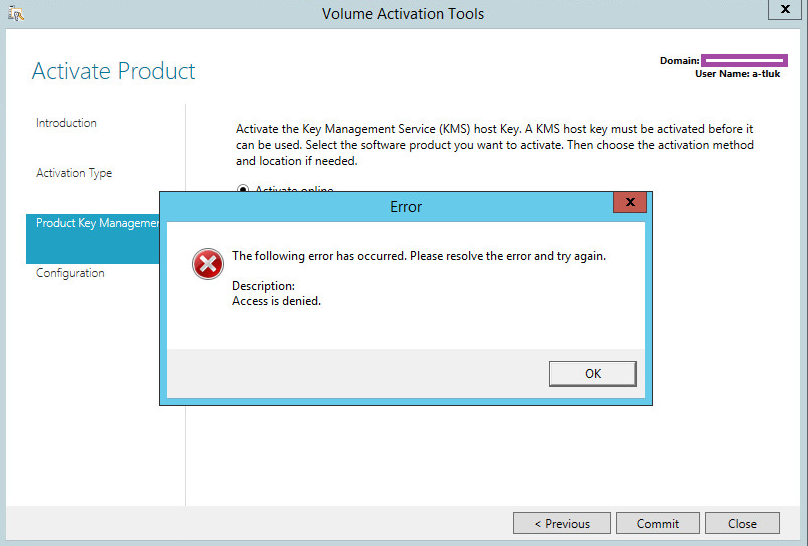Click the Volume Activation Tools title bar icon
This screenshot has height=546, width=808.
(16, 13)
